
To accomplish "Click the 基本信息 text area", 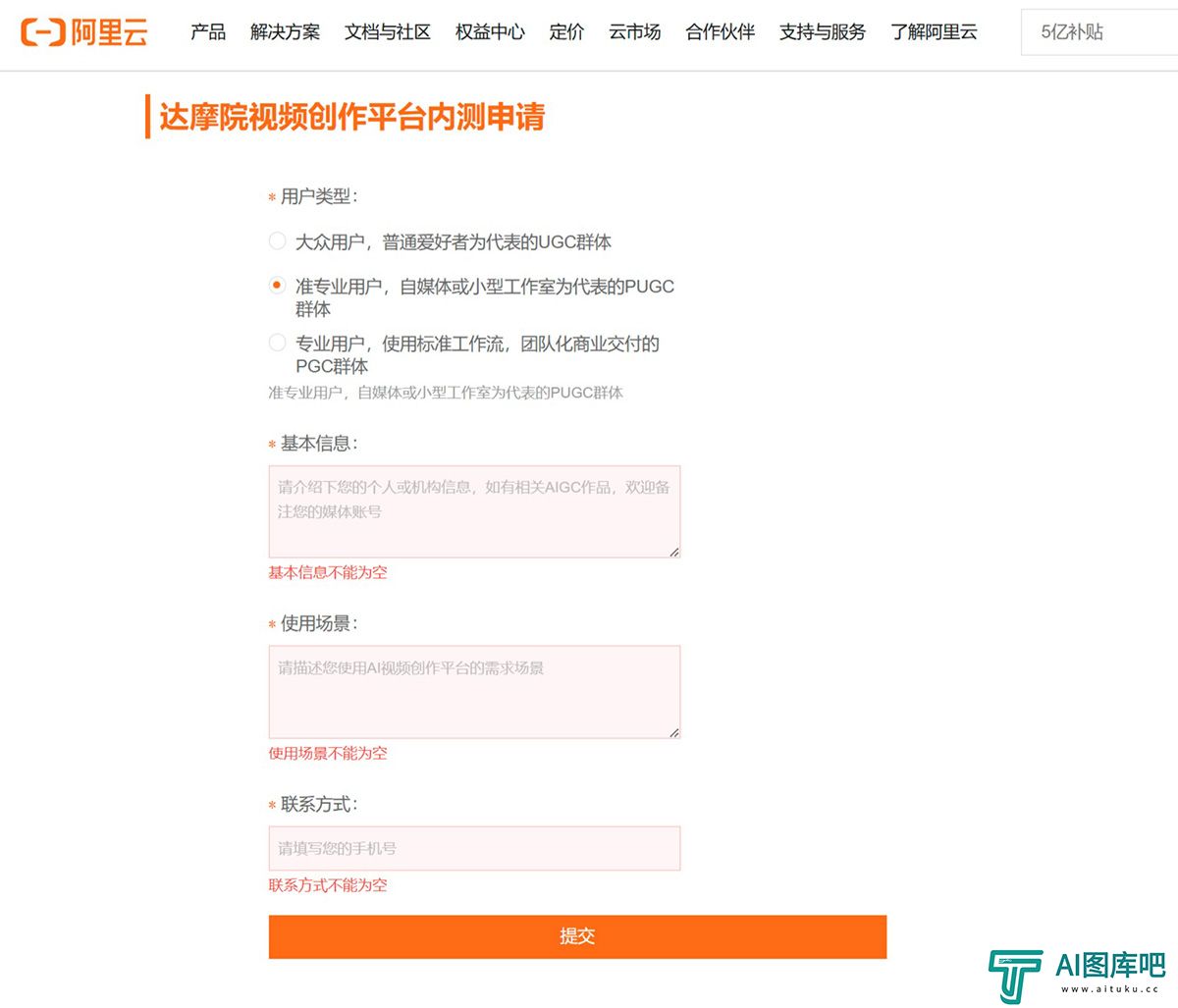I will pyautogui.click(x=474, y=511).
